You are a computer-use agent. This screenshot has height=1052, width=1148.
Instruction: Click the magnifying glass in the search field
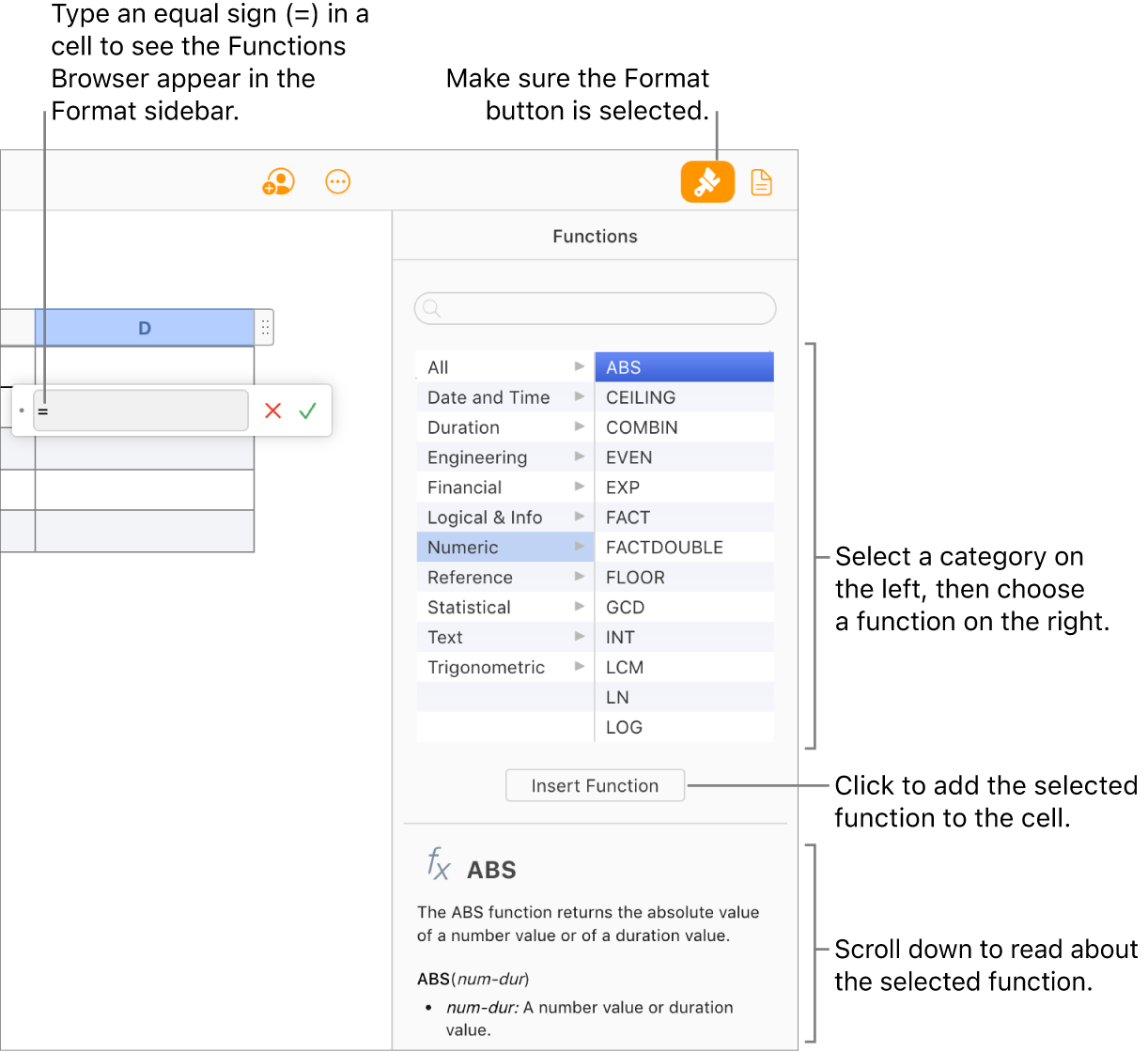click(x=433, y=308)
